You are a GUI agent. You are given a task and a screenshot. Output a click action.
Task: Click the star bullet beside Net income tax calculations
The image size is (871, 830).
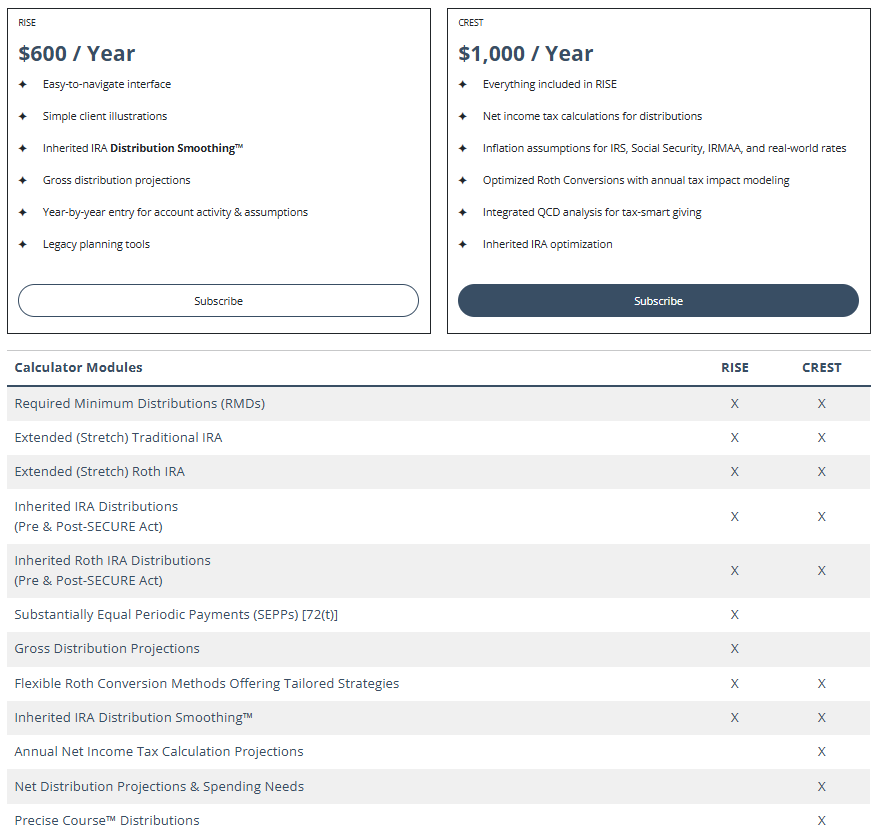coord(463,116)
